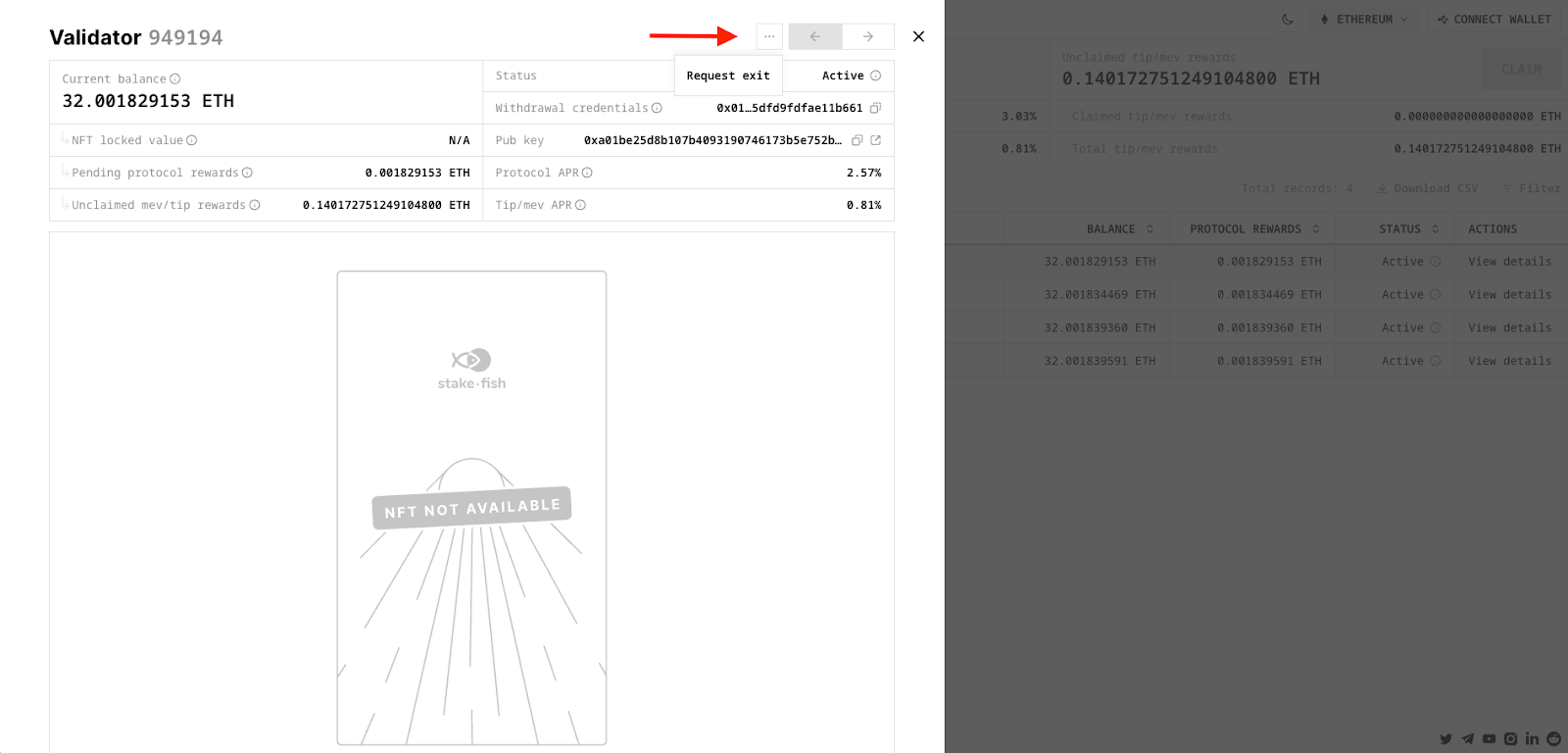Viewport: 1568px width, 753px height.
Task: Go to the previous validator arrow
Action: pyautogui.click(x=815, y=36)
